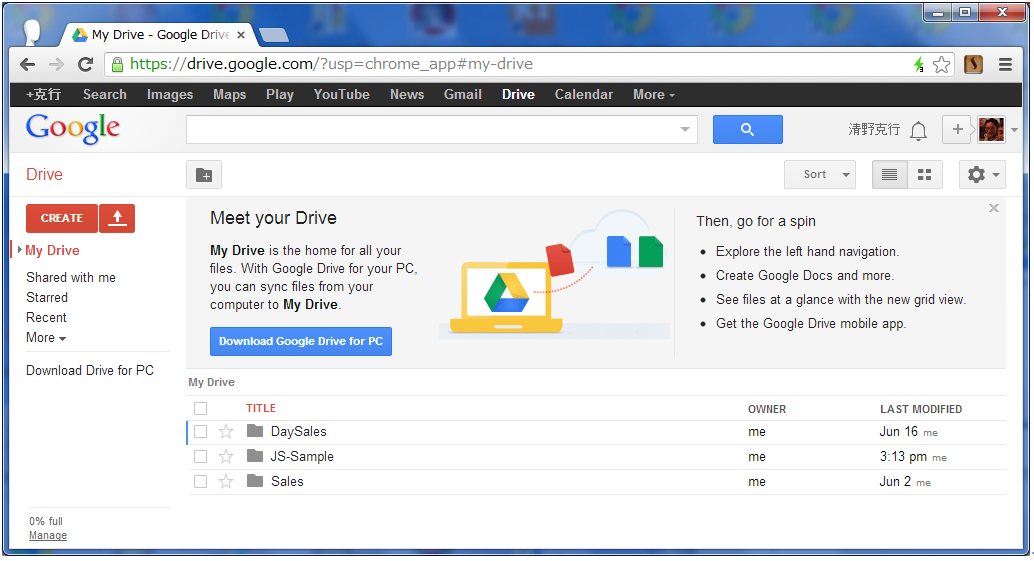Screen dimensions: 1034x561
Task: Open Images in the Google bar
Action: (x=170, y=95)
